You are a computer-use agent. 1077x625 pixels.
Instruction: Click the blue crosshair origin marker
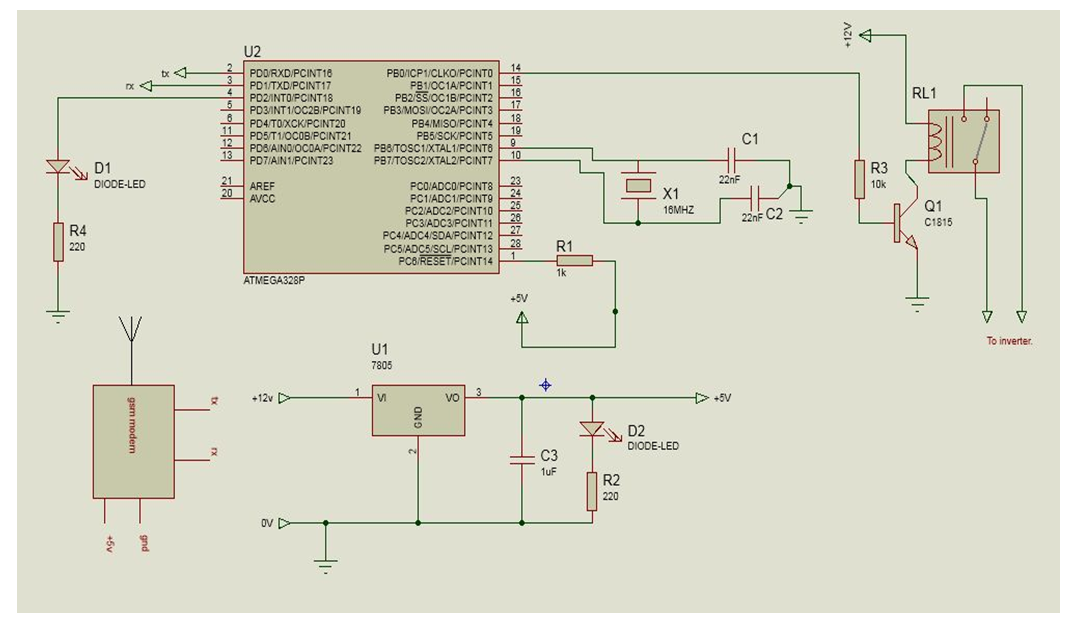click(545, 385)
